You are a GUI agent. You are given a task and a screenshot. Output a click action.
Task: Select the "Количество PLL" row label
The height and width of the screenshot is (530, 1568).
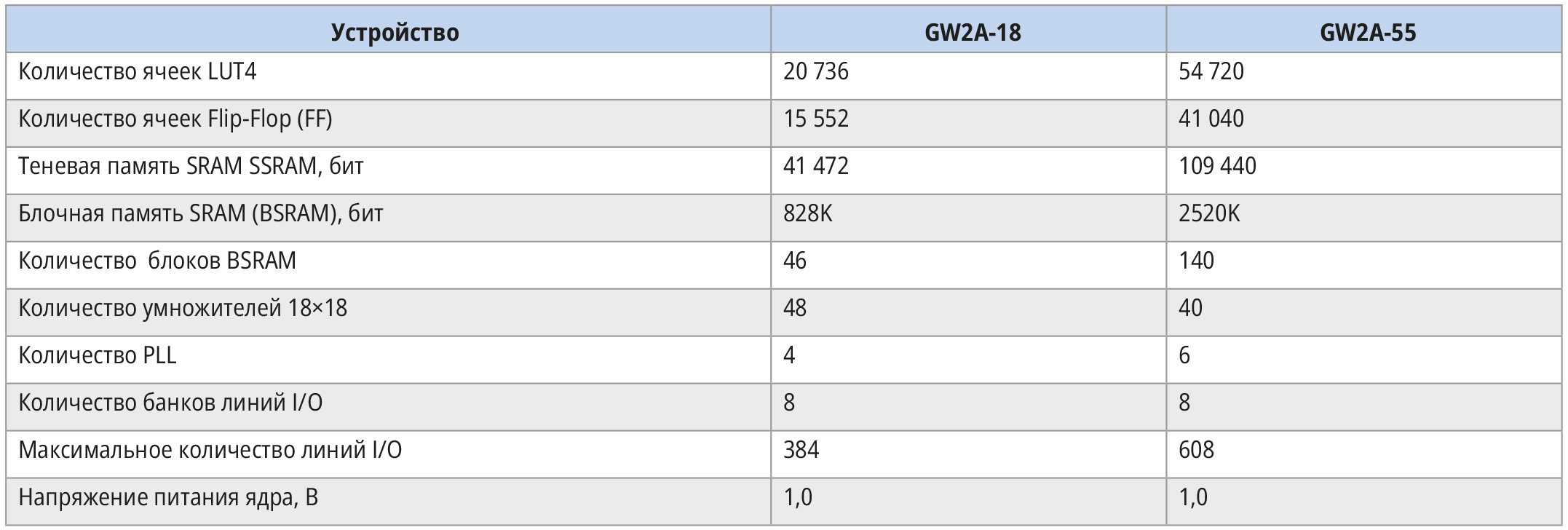[x=98, y=356]
